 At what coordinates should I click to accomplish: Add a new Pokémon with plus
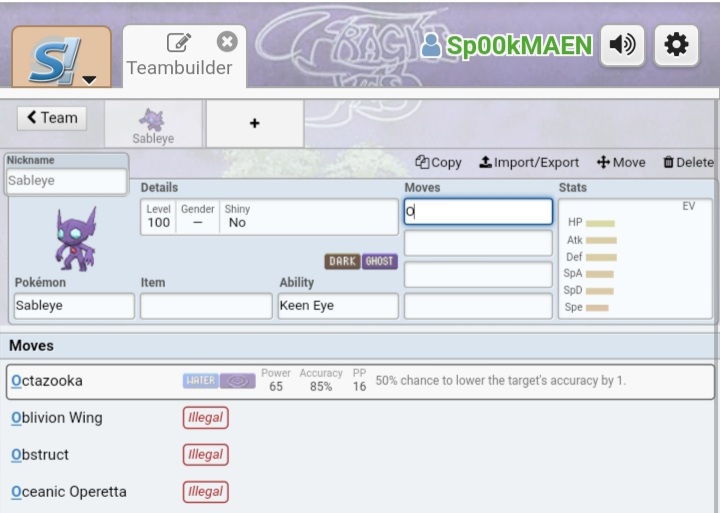[255, 124]
